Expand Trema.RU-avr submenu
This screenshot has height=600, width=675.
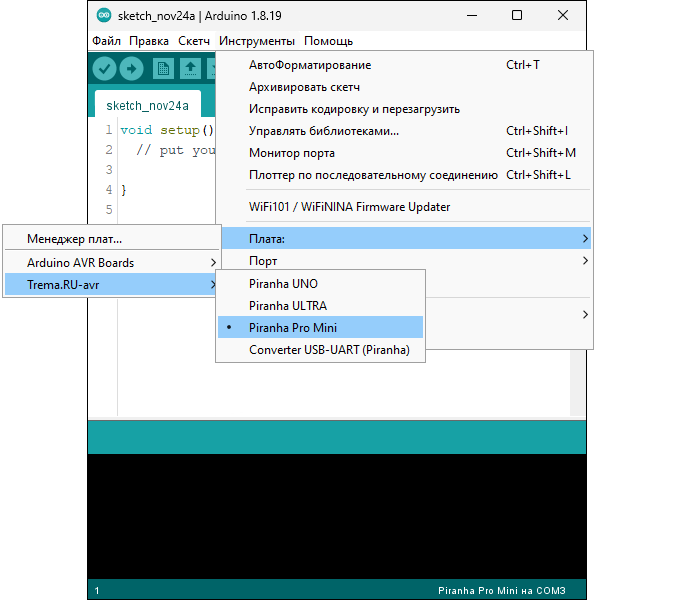point(112,285)
